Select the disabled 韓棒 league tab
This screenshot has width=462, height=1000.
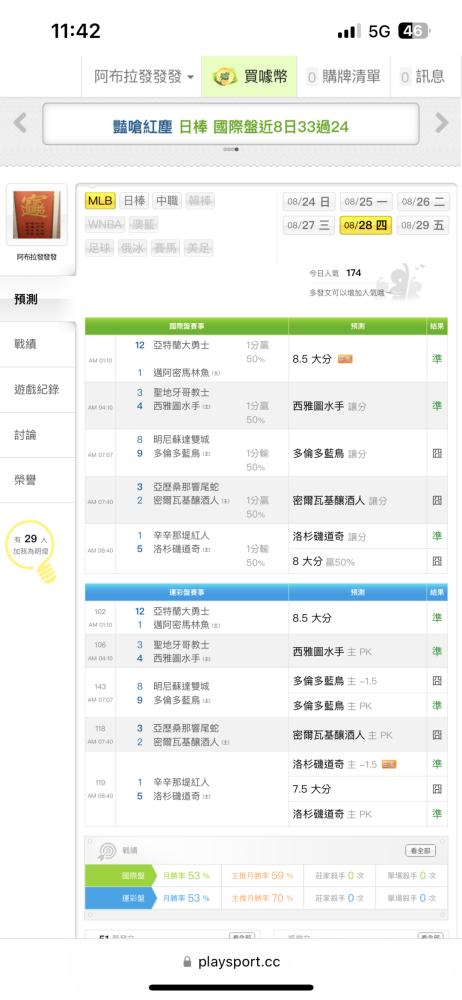200,201
